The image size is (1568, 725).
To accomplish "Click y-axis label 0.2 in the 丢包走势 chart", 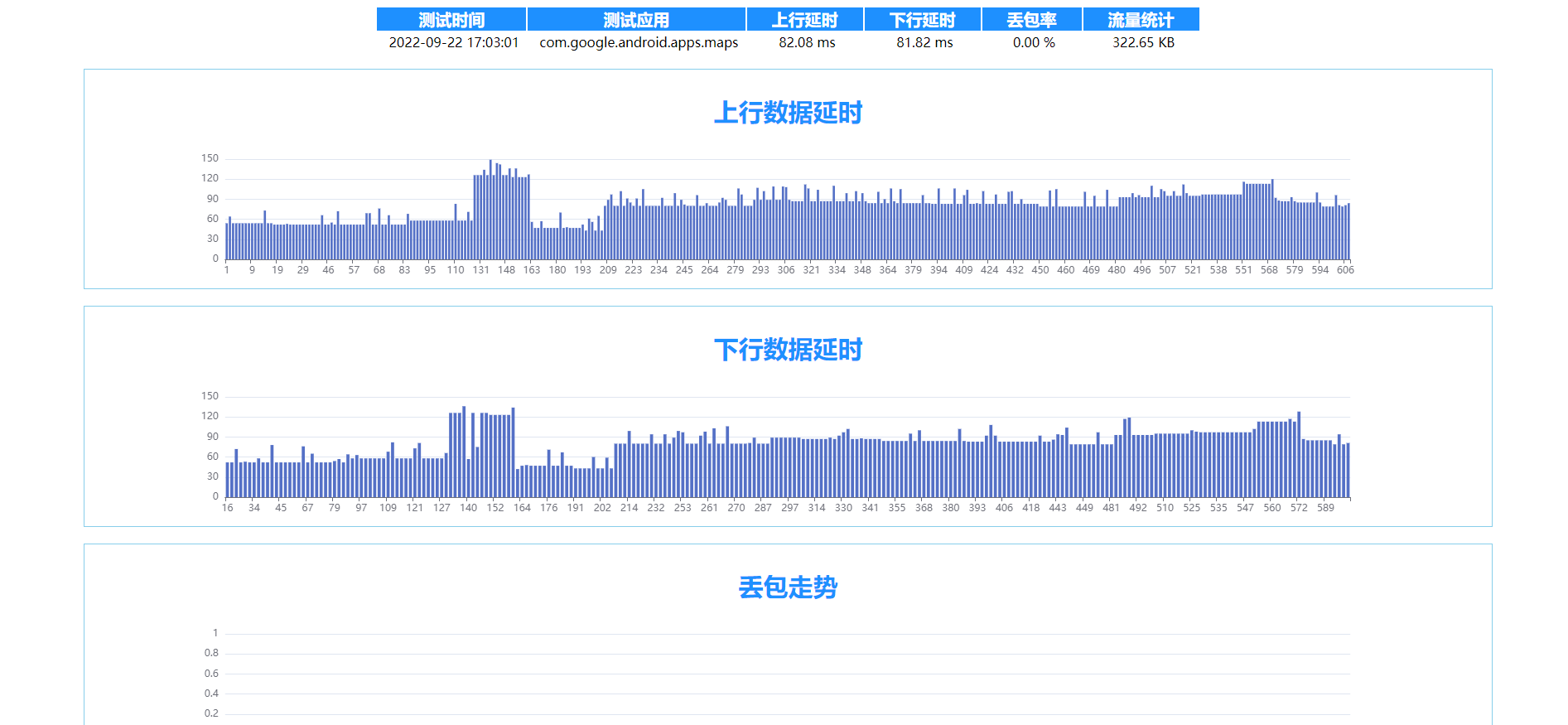I will click(211, 713).
